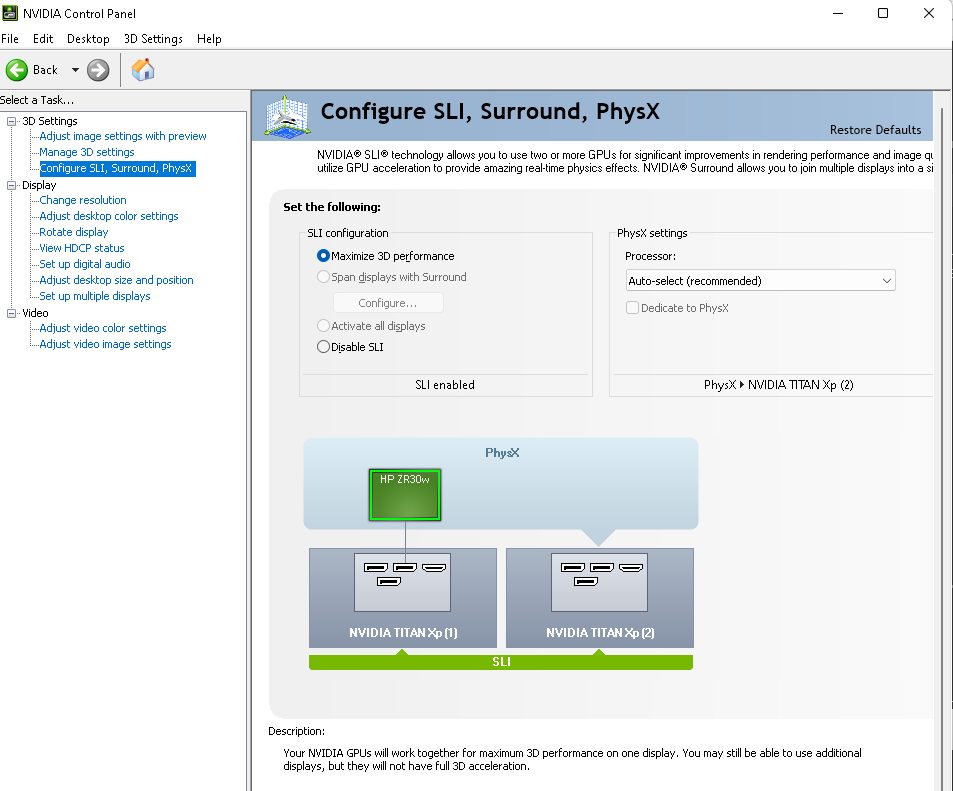Open the 3D Settings menu
The image size is (953, 791).
coord(153,39)
